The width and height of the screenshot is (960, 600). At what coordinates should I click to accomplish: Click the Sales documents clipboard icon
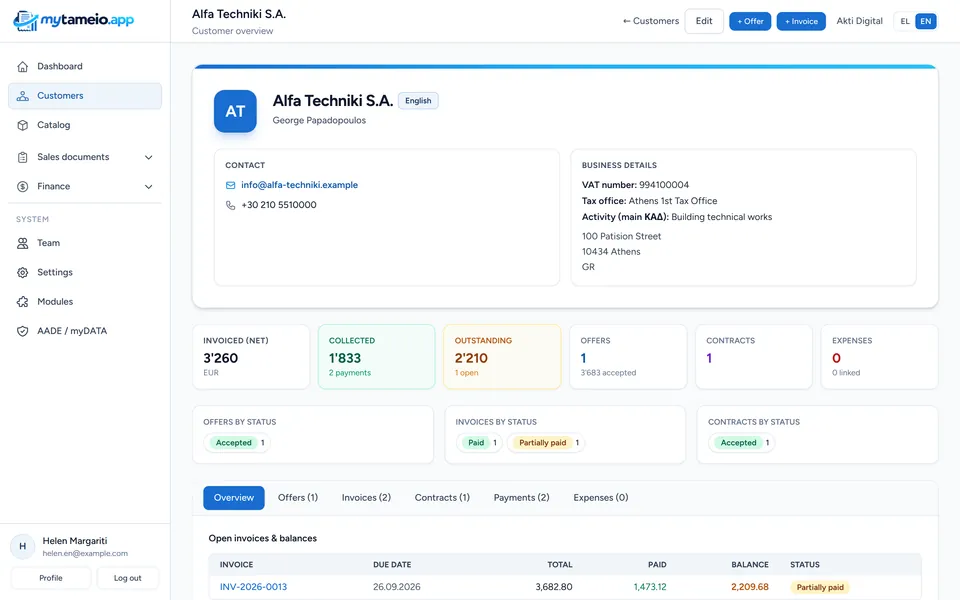23,157
